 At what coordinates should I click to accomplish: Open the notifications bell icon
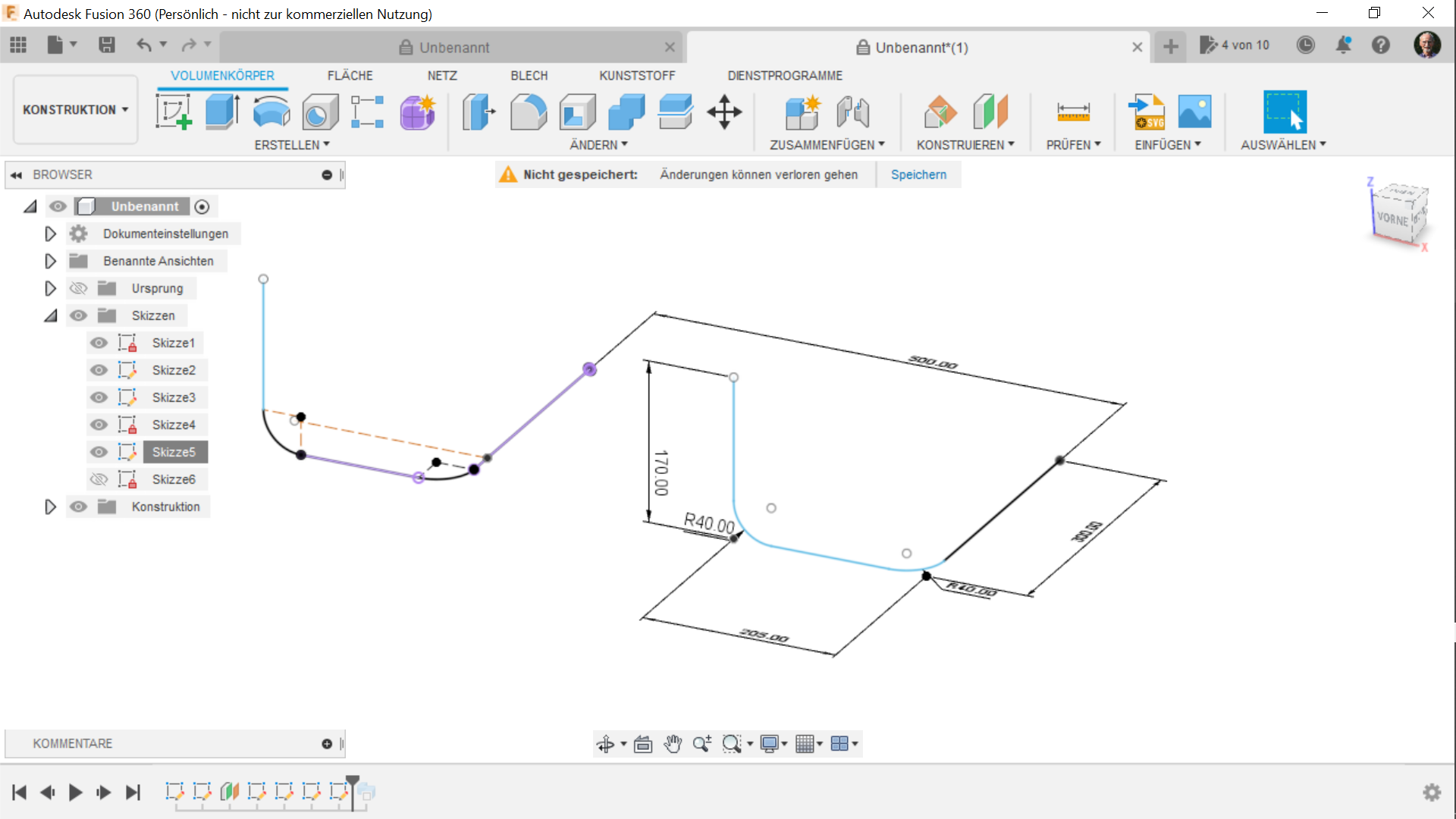tap(1343, 45)
